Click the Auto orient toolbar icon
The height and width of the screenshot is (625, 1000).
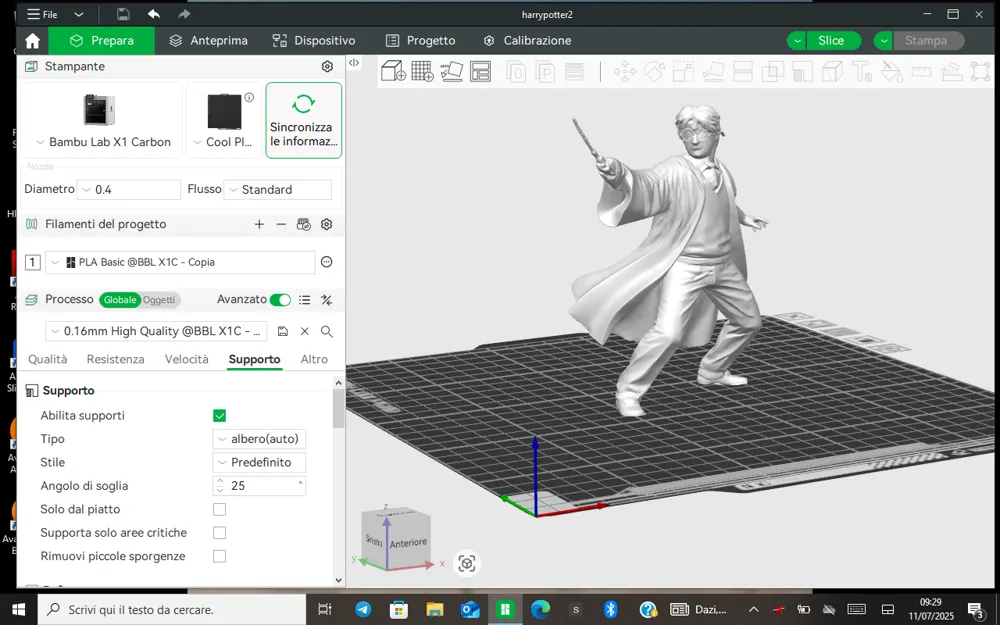click(452, 71)
